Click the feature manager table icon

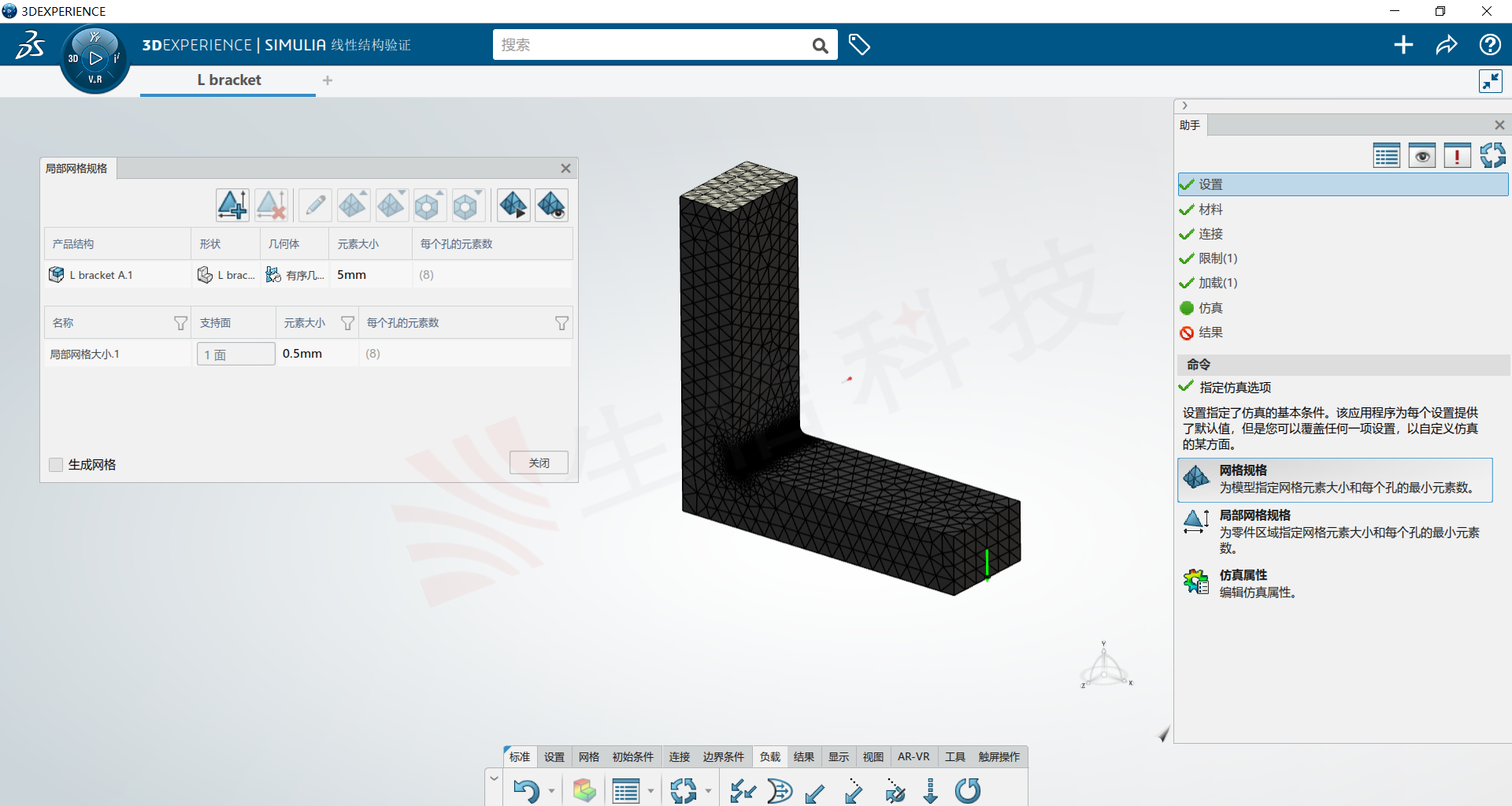pos(626,790)
